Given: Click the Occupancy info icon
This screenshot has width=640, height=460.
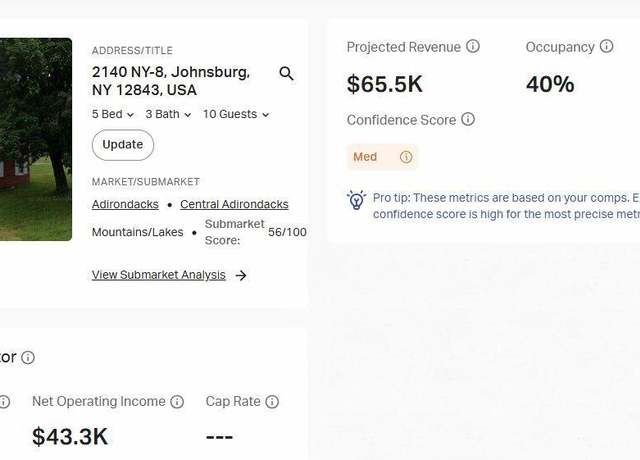Looking at the screenshot, I should point(606,46).
